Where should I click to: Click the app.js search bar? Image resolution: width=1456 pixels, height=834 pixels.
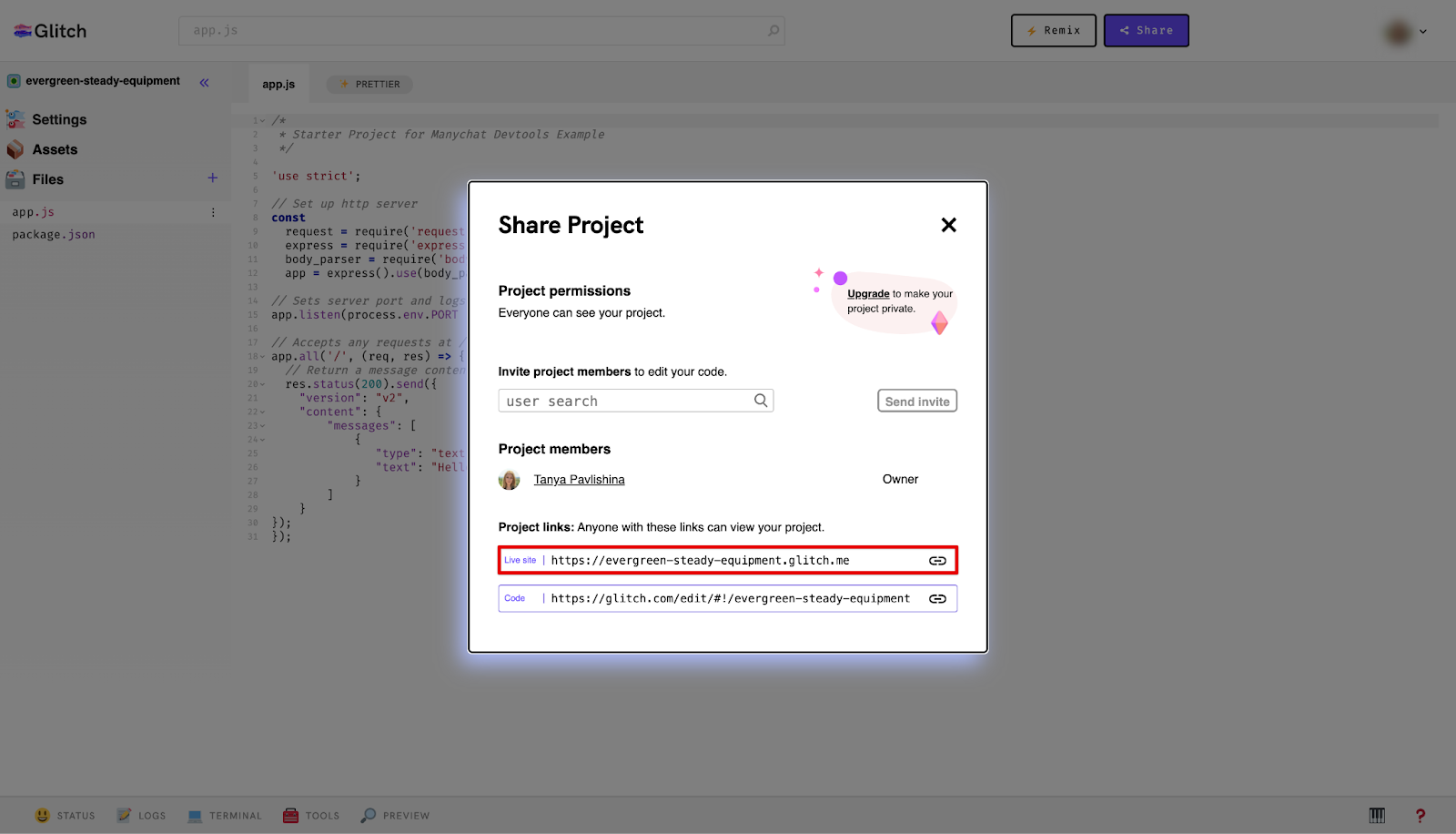(481, 31)
